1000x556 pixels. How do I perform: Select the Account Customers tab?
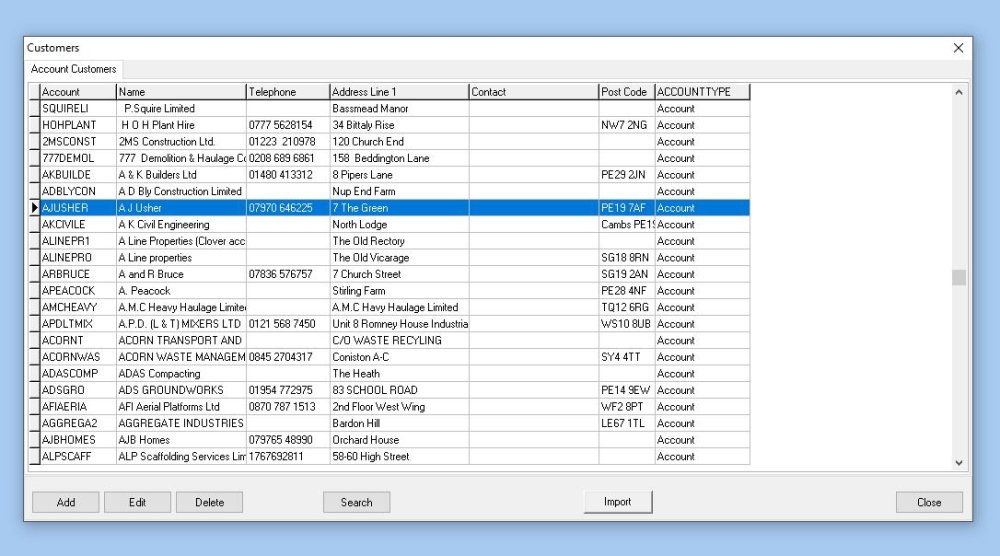73,69
